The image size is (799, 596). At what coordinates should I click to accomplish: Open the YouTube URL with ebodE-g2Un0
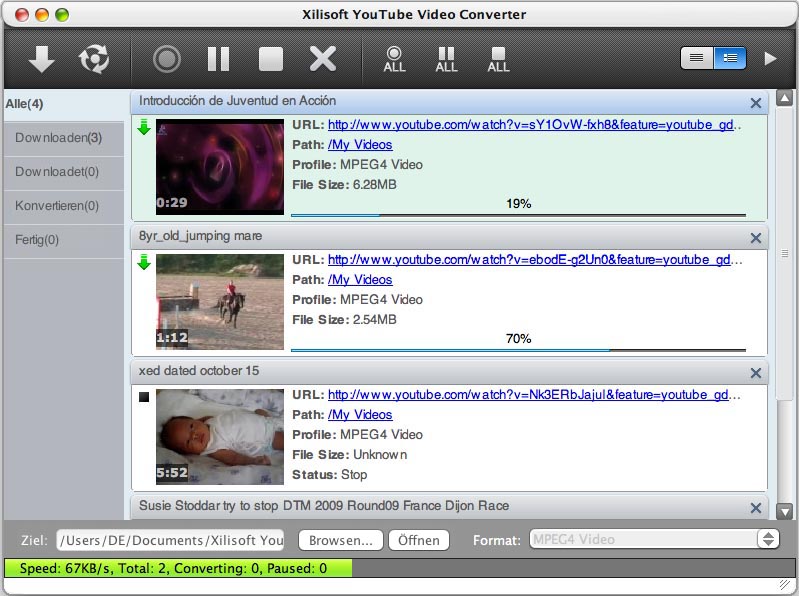click(x=534, y=260)
